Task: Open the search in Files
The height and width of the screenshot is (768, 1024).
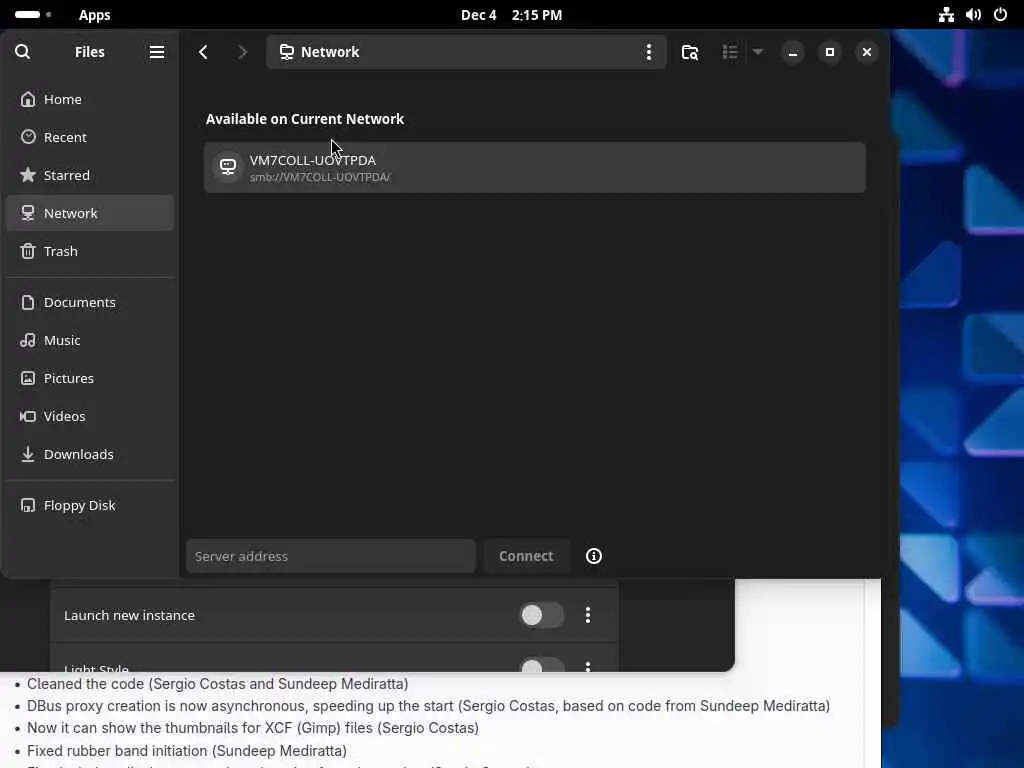Action: 22,52
